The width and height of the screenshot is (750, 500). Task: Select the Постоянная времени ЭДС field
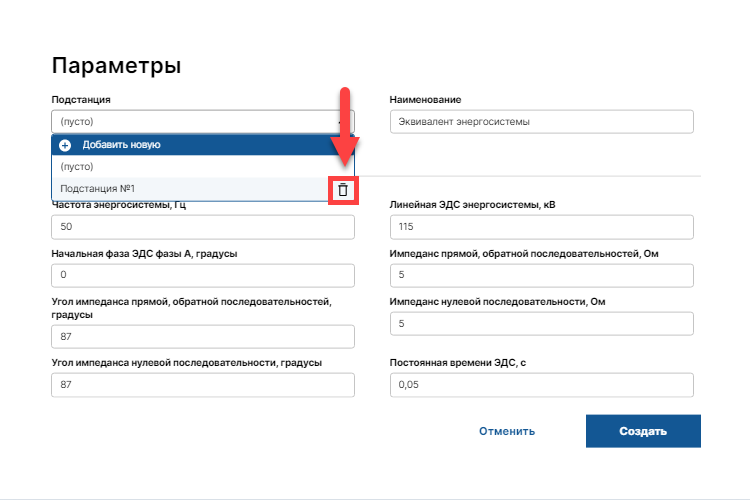coord(541,385)
